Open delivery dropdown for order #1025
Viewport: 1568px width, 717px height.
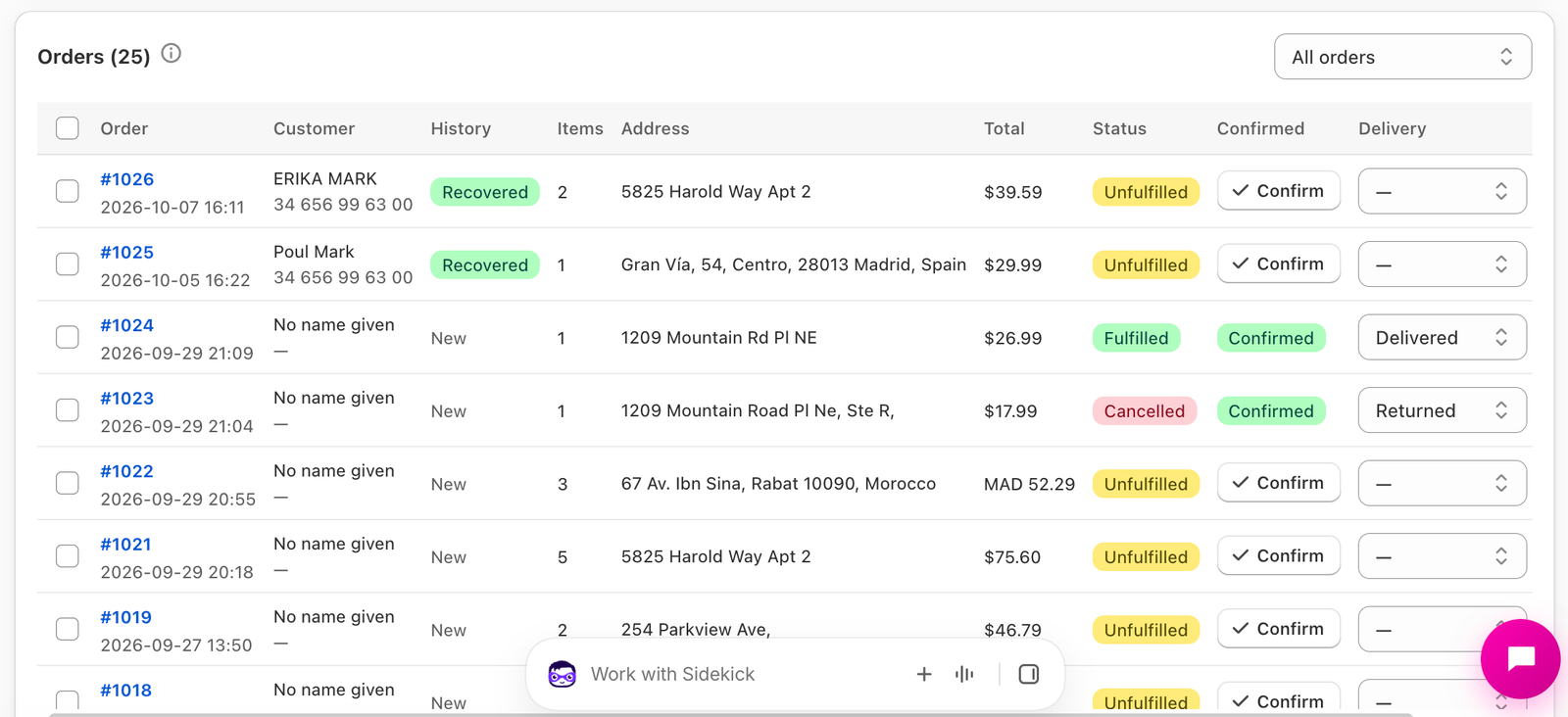tap(1442, 264)
